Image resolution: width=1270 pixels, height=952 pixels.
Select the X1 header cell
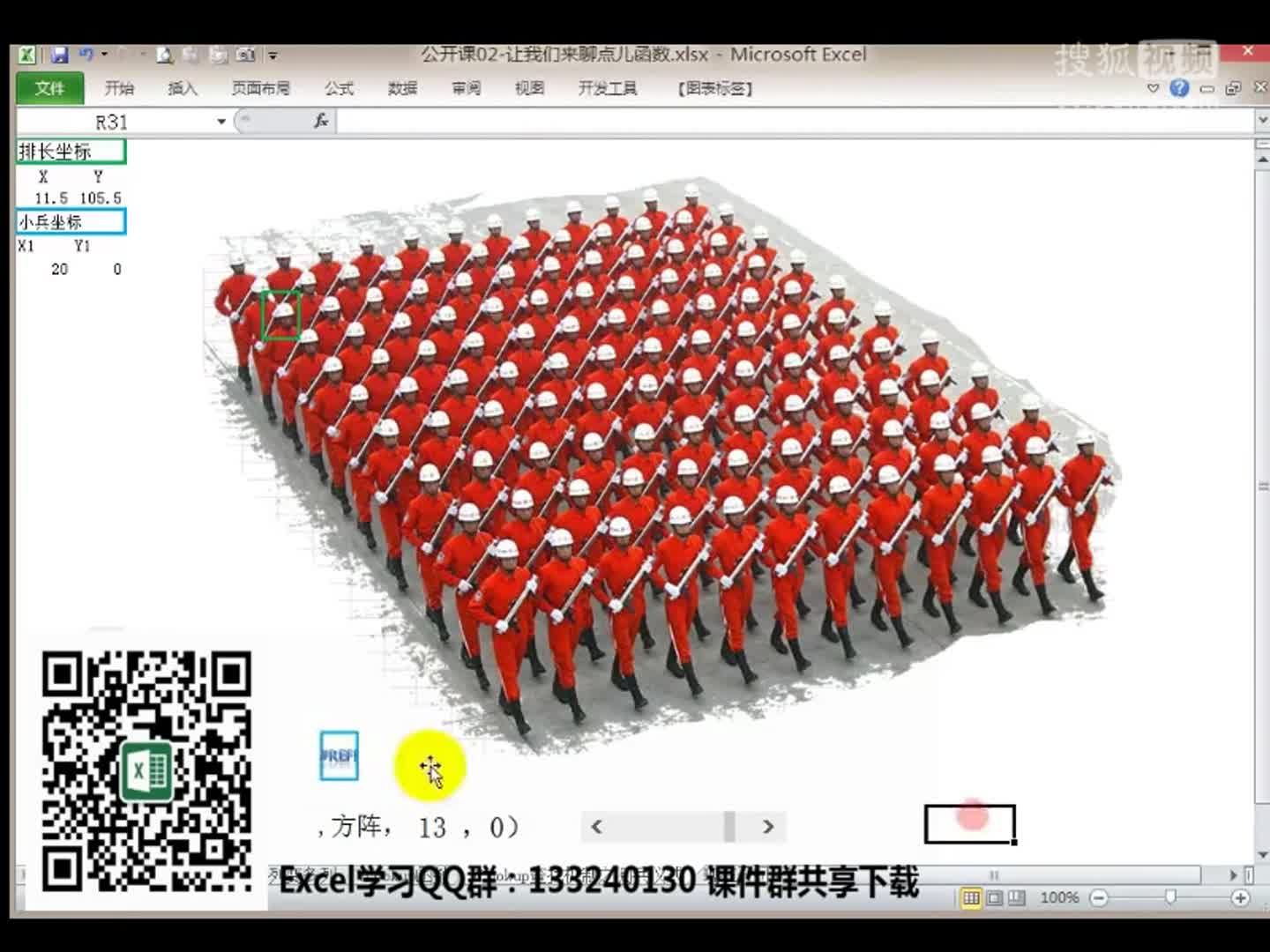(x=44, y=246)
